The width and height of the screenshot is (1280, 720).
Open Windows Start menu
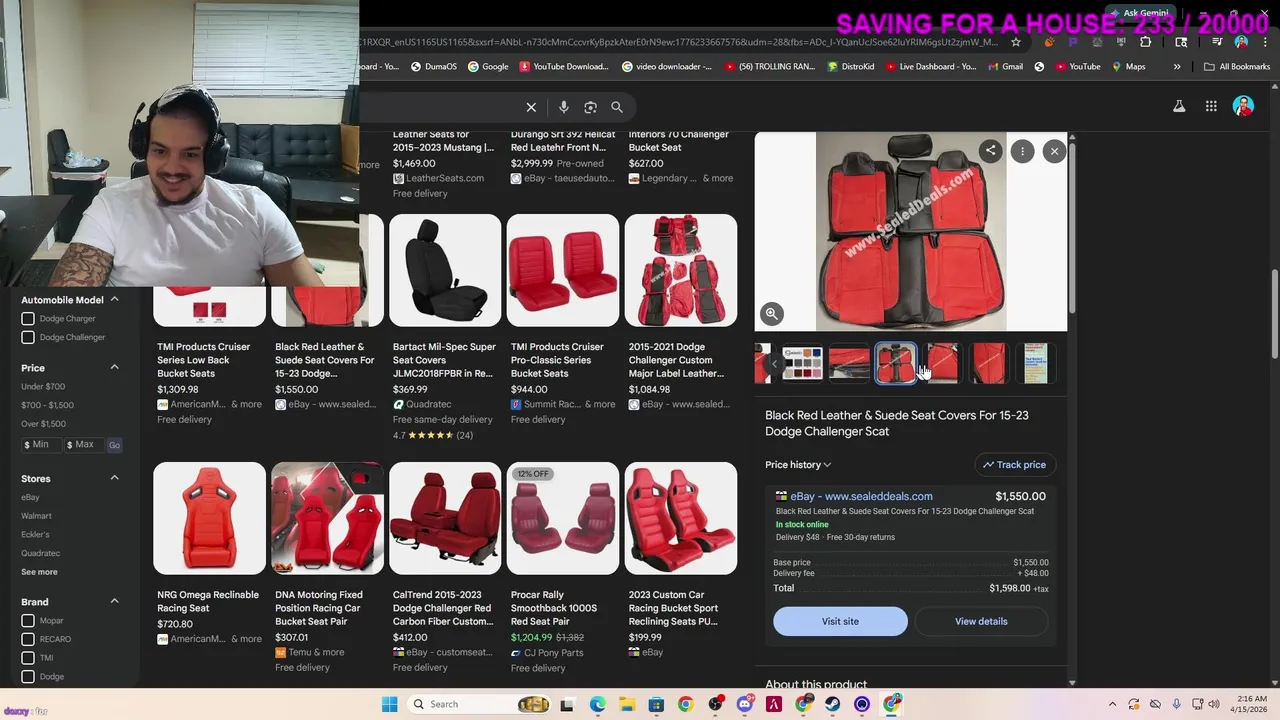click(389, 704)
